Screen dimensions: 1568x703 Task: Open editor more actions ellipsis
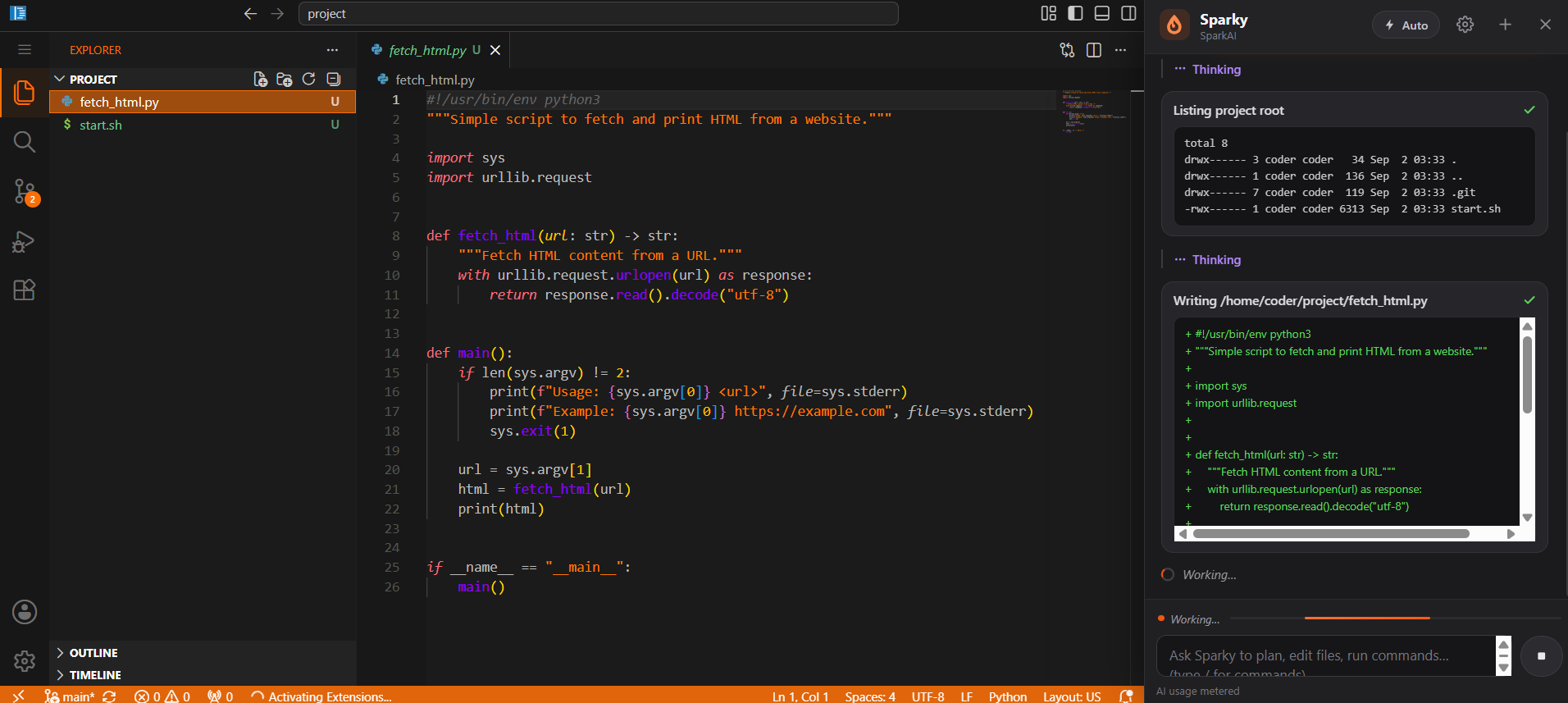1120,50
